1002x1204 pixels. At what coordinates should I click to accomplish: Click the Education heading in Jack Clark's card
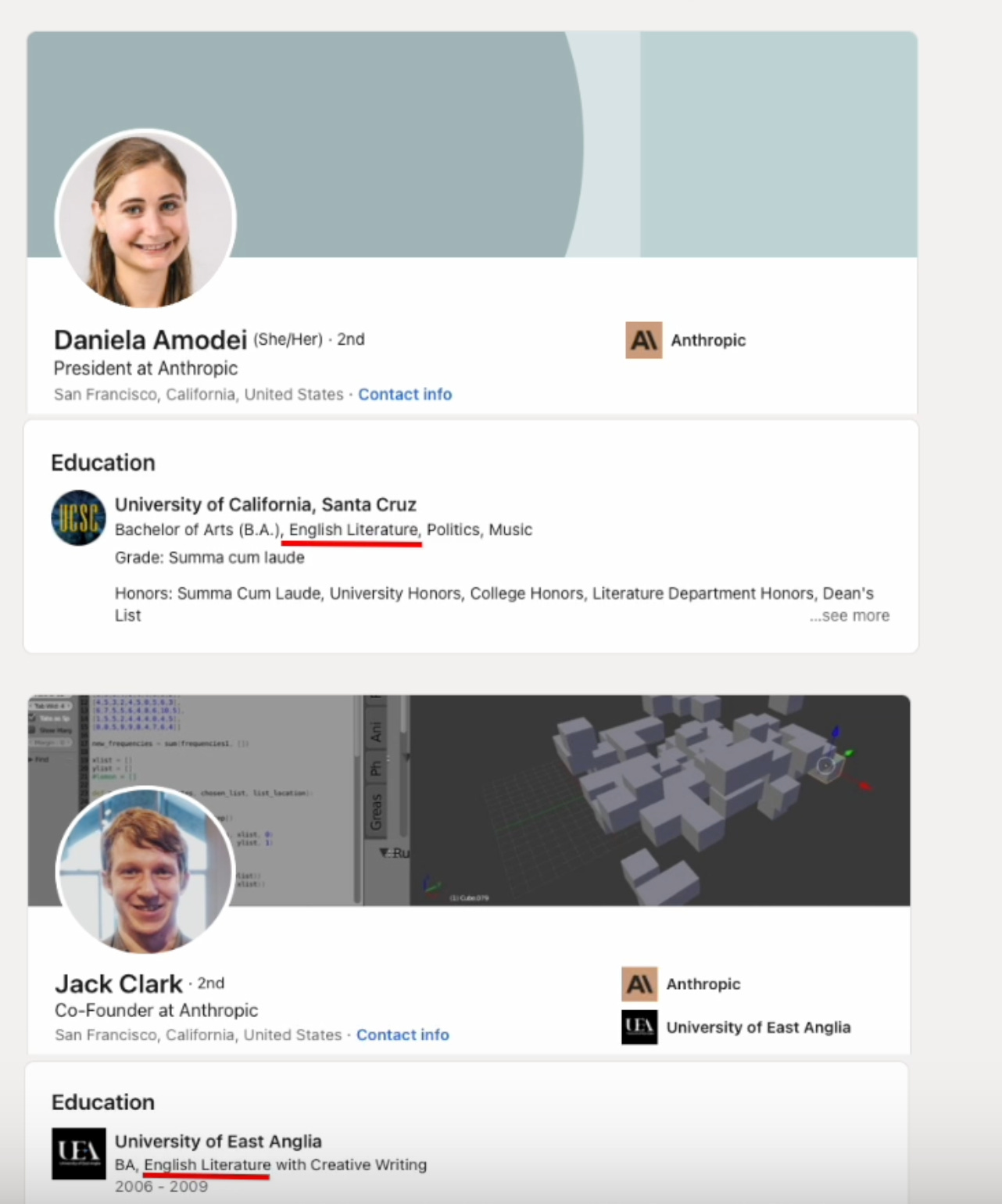pos(103,1102)
